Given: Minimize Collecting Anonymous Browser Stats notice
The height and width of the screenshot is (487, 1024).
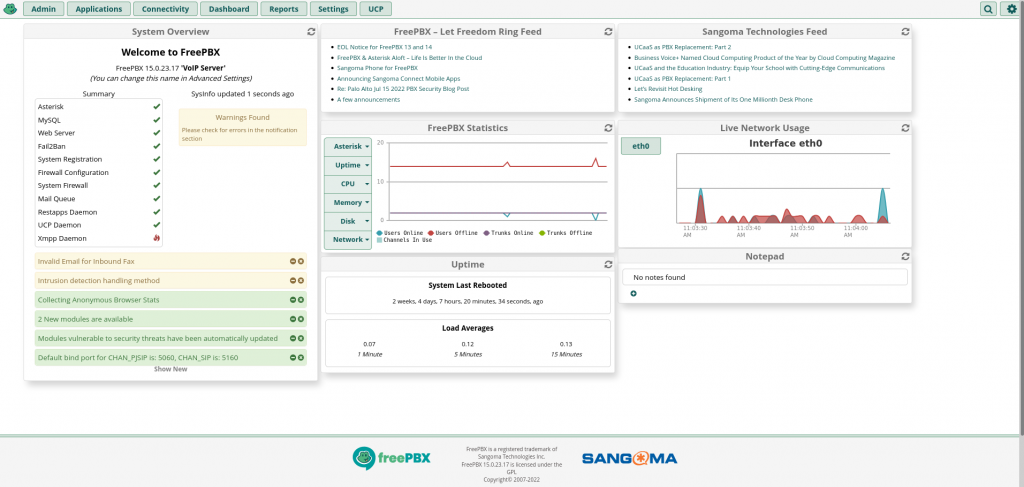Looking at the screenshot, I should pyautogui.click(x=293, y=300).
